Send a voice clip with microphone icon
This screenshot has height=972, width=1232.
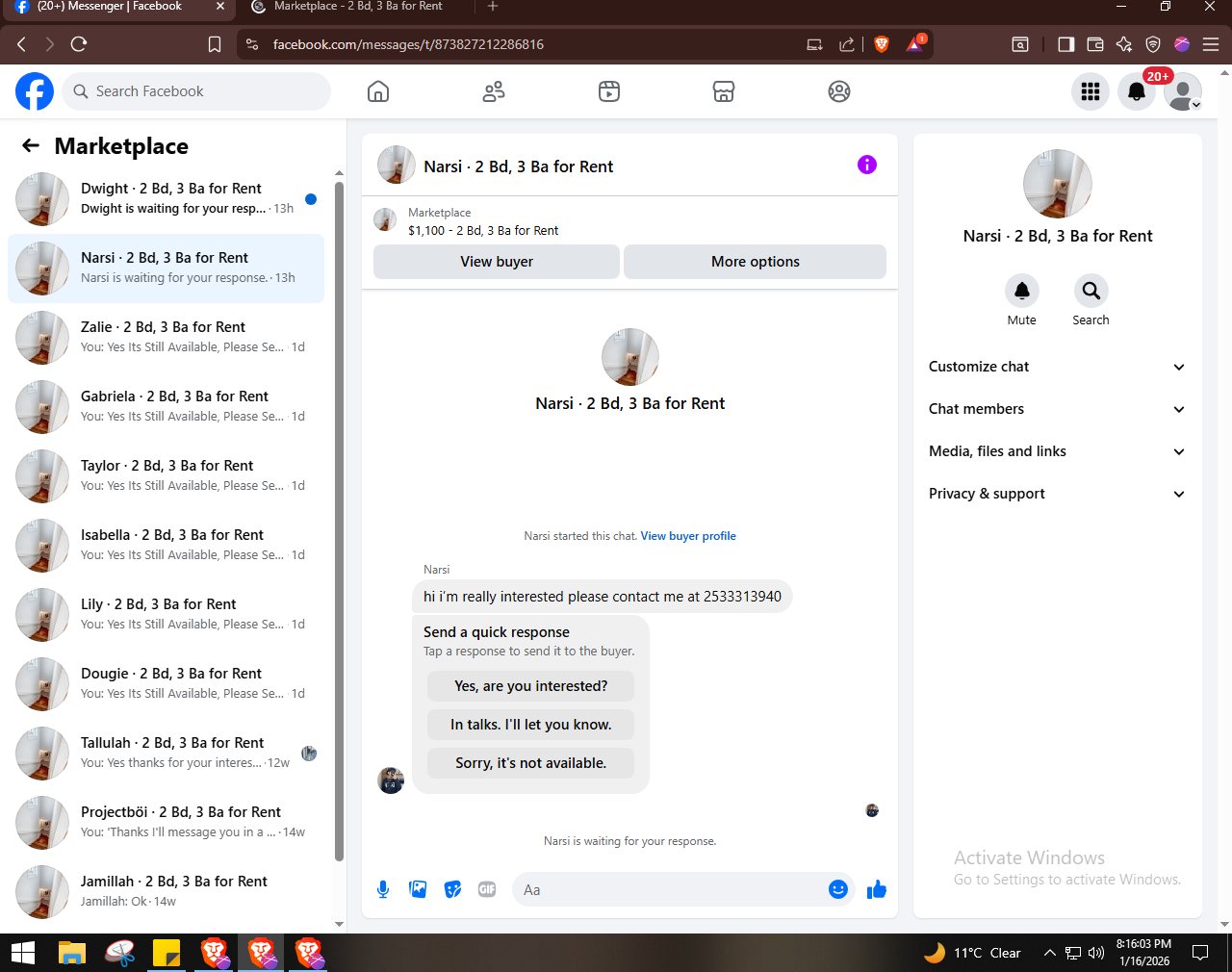pos(383,889)
